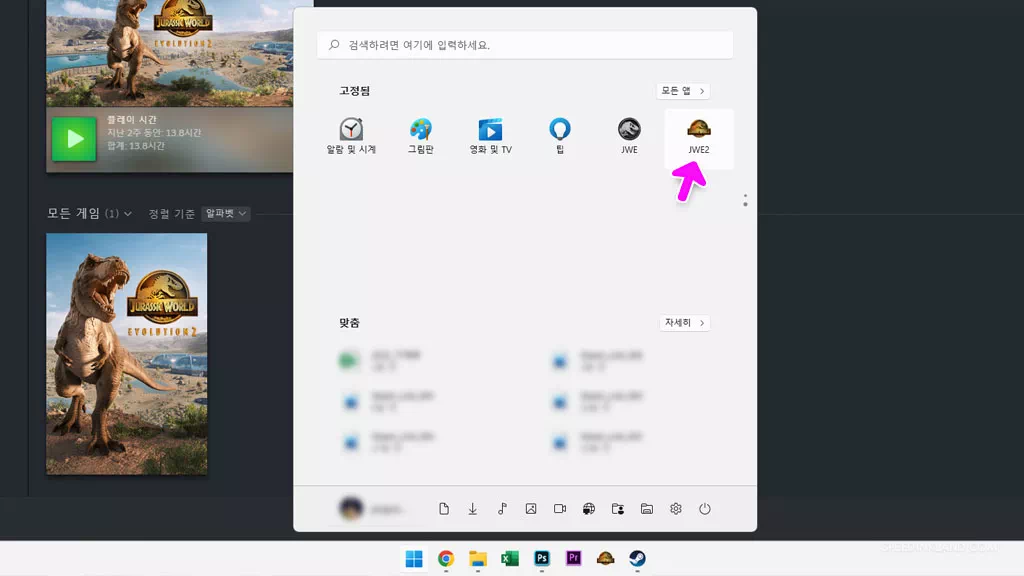This screenshot has width=1024, height=576.
Task: Open the 알파벳 sort dropdown in Steam
Action: pos(225,214)
